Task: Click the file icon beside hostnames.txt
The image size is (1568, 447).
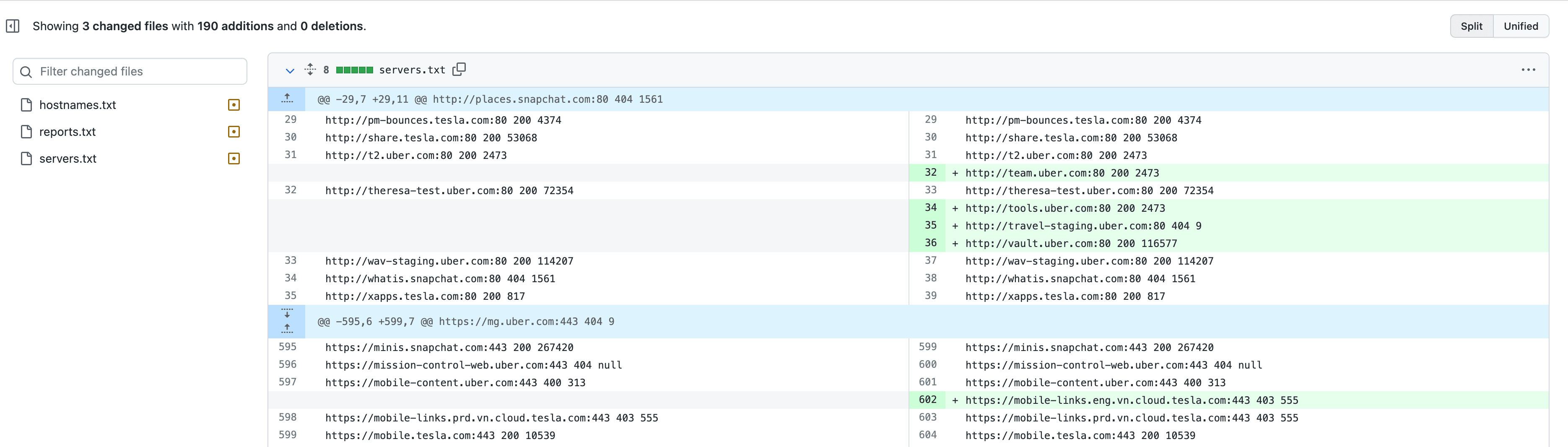Action: [26, 105]
